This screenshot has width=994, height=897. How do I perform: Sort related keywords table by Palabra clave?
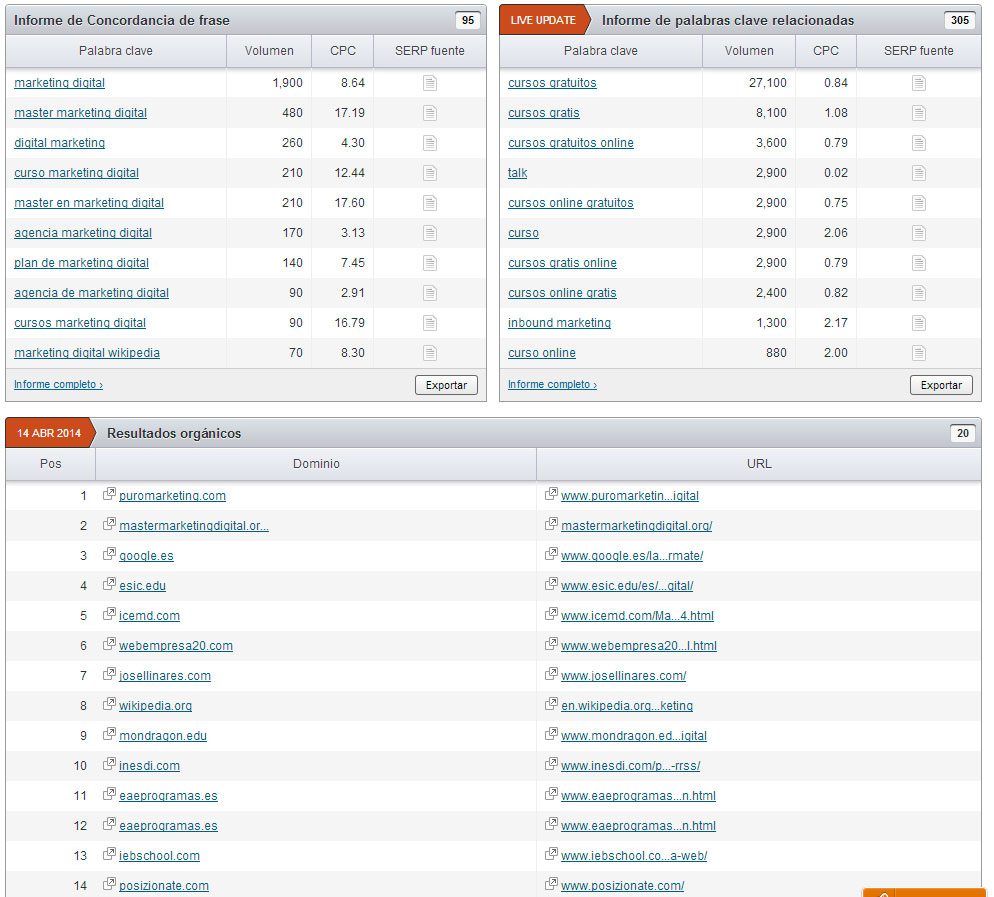pyautogui.click(x=600, y=51)
